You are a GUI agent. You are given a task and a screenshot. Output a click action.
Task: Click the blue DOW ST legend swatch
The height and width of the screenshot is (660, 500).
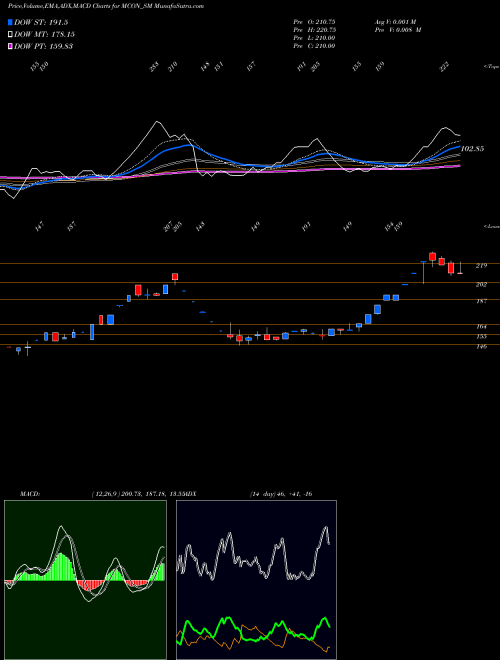10,22
